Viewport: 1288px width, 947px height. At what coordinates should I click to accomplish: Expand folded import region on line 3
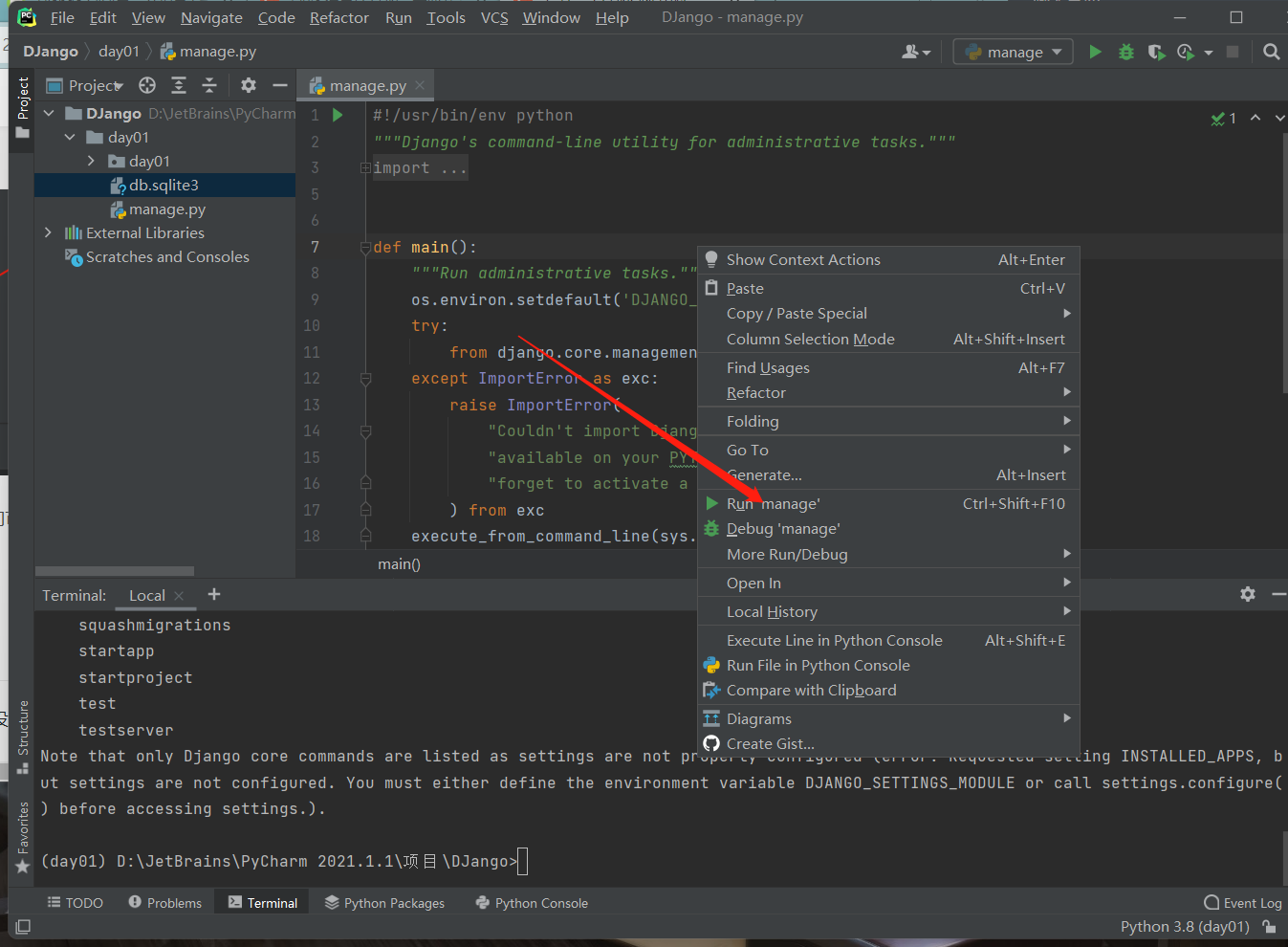coord(365,167)
